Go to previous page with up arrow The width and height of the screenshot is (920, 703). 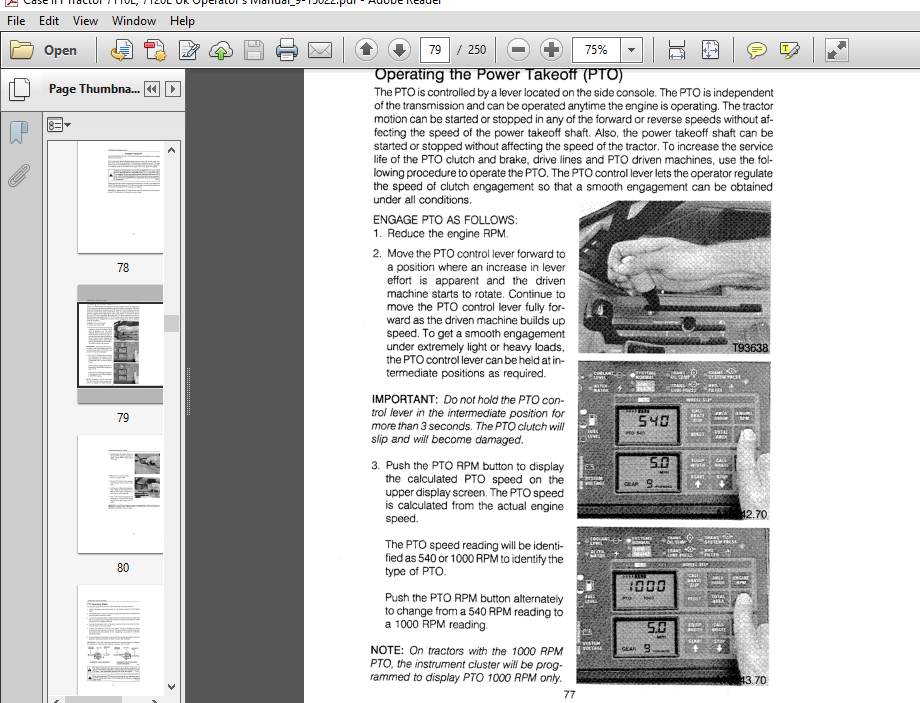[x=366, y=50]
